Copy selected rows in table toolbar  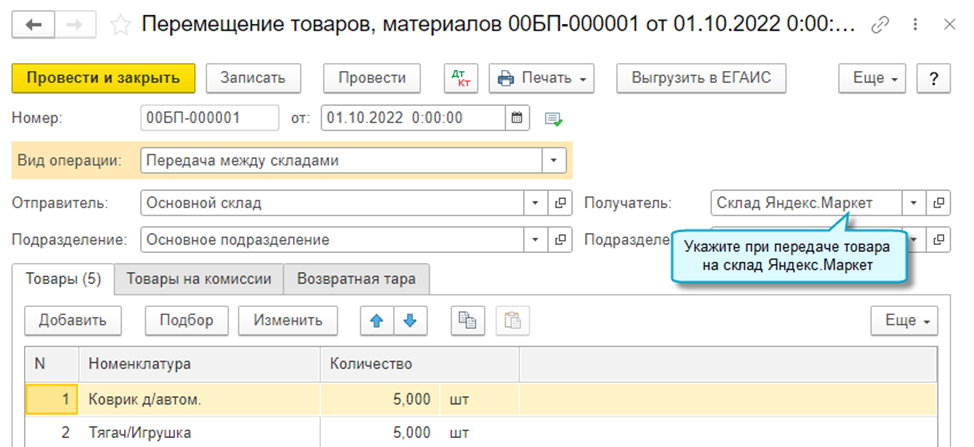click(466, 320)
